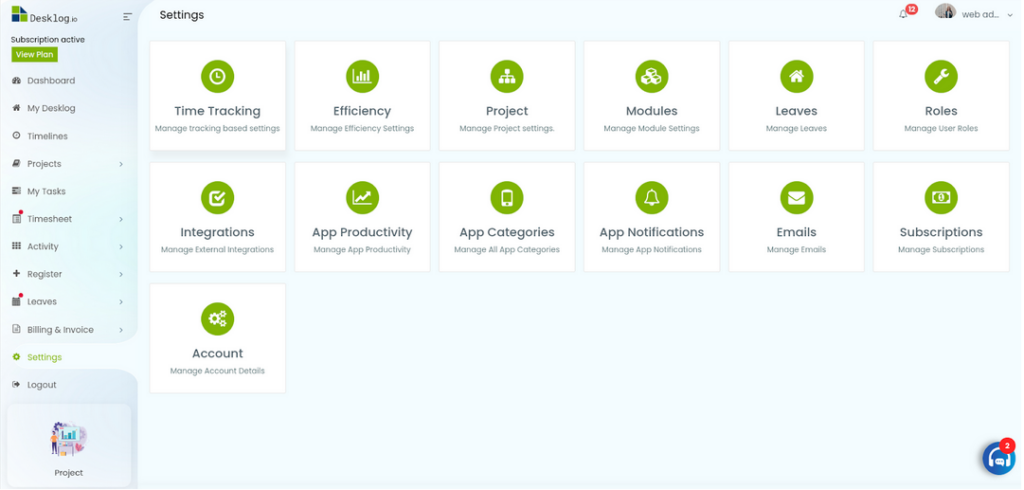Click the View Plan button
Screen dimensions: 1024x490
coord(35,54)
